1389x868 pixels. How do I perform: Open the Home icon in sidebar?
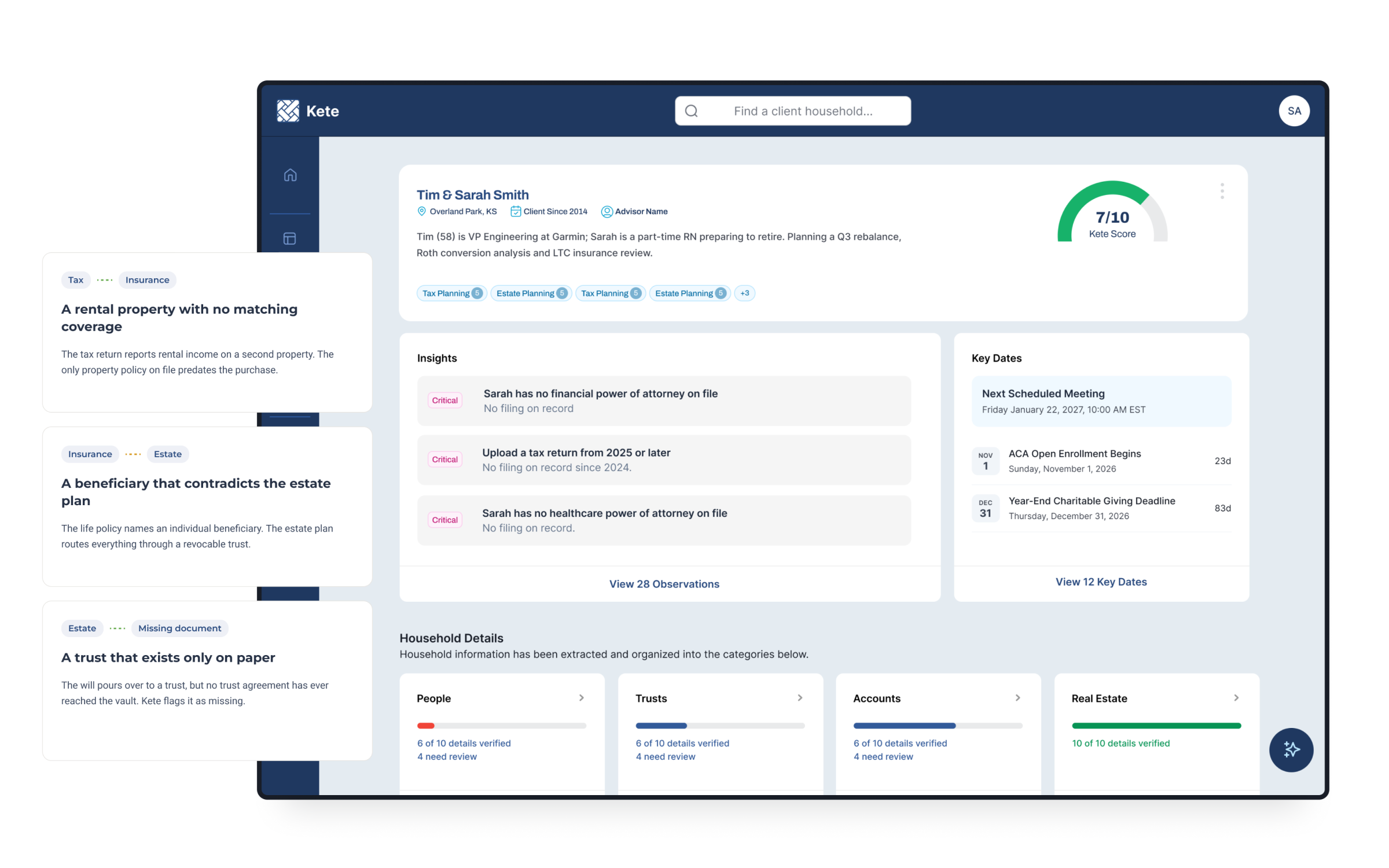[290, 175]
